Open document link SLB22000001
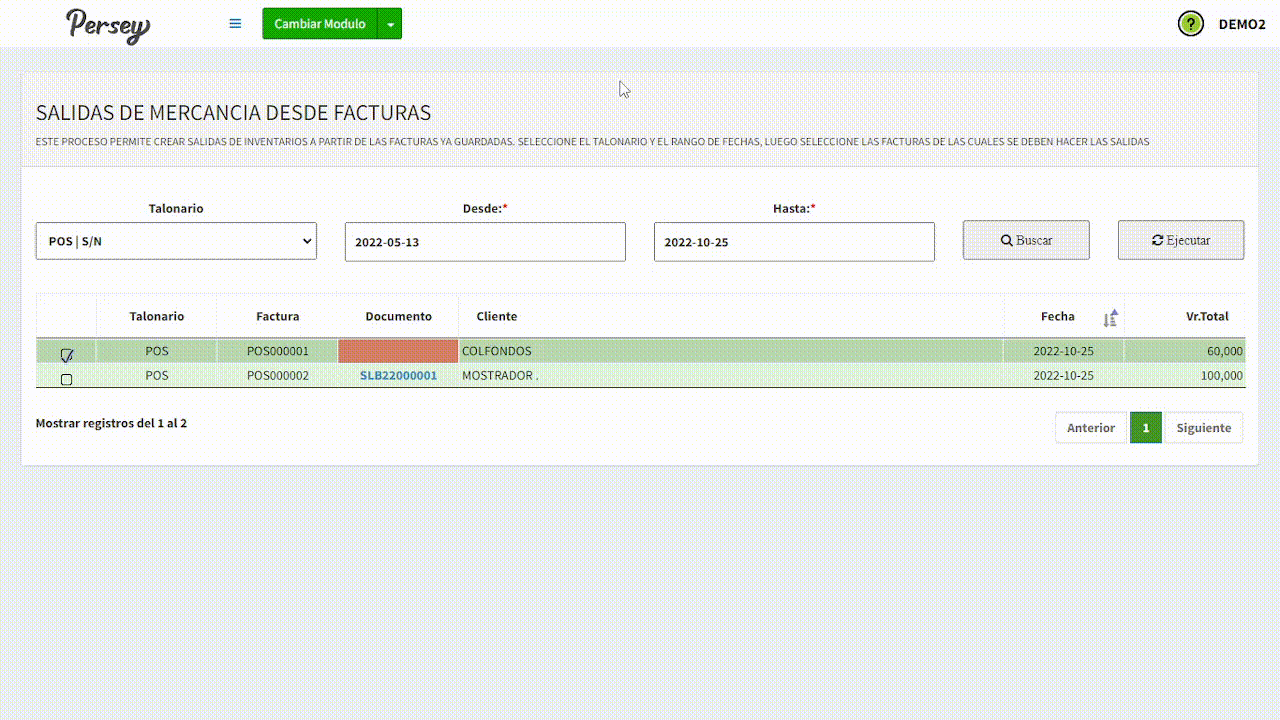Image resolution: width=1280 pixels, height=720 pixels. [x=398, y=376]
